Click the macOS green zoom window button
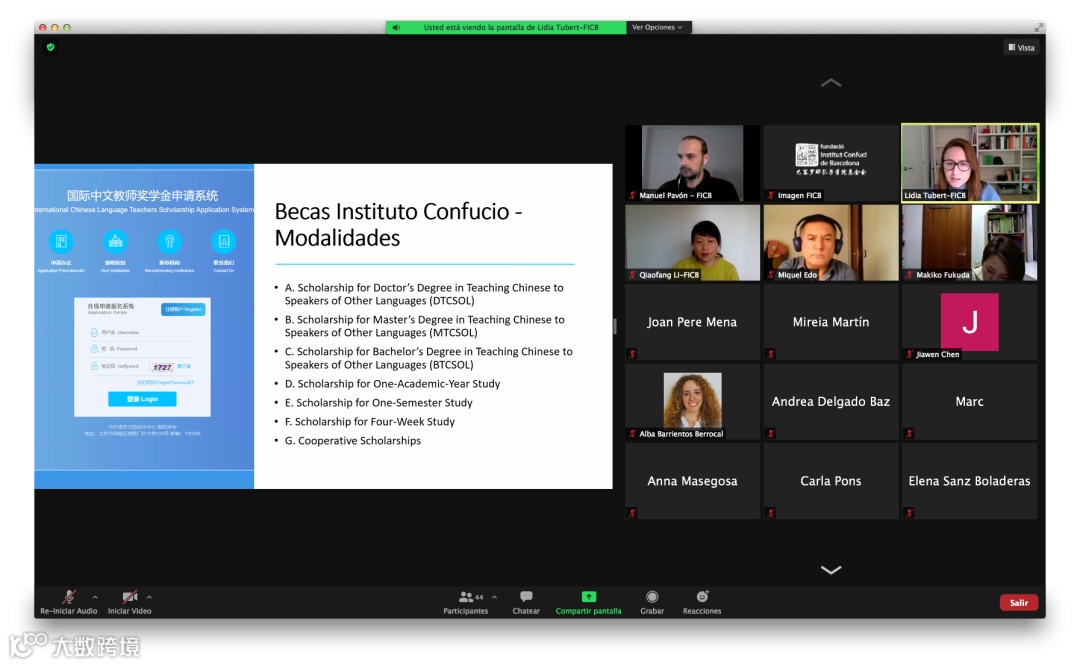 coord(67,28)
